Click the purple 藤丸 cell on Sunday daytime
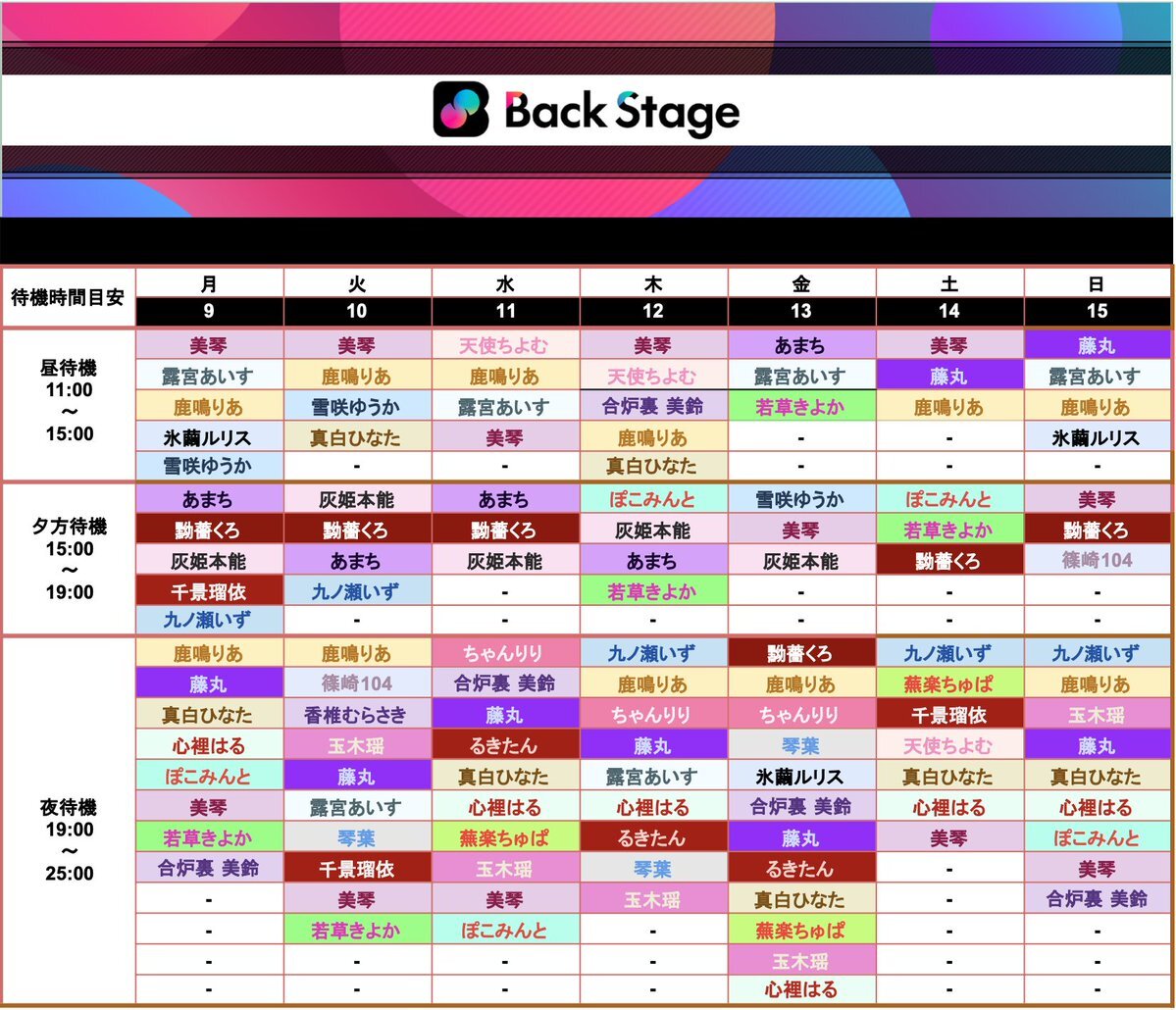 click(1098, 345)
